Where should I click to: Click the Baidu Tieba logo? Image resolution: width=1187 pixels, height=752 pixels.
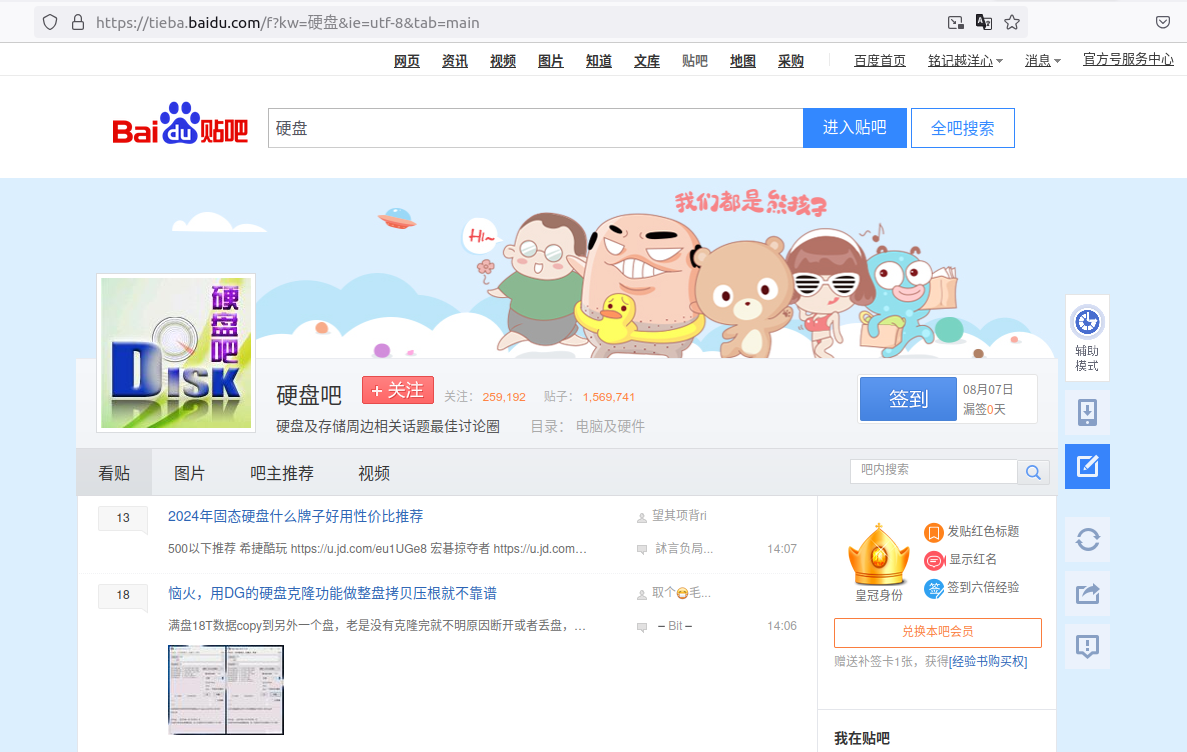[180, 123]
